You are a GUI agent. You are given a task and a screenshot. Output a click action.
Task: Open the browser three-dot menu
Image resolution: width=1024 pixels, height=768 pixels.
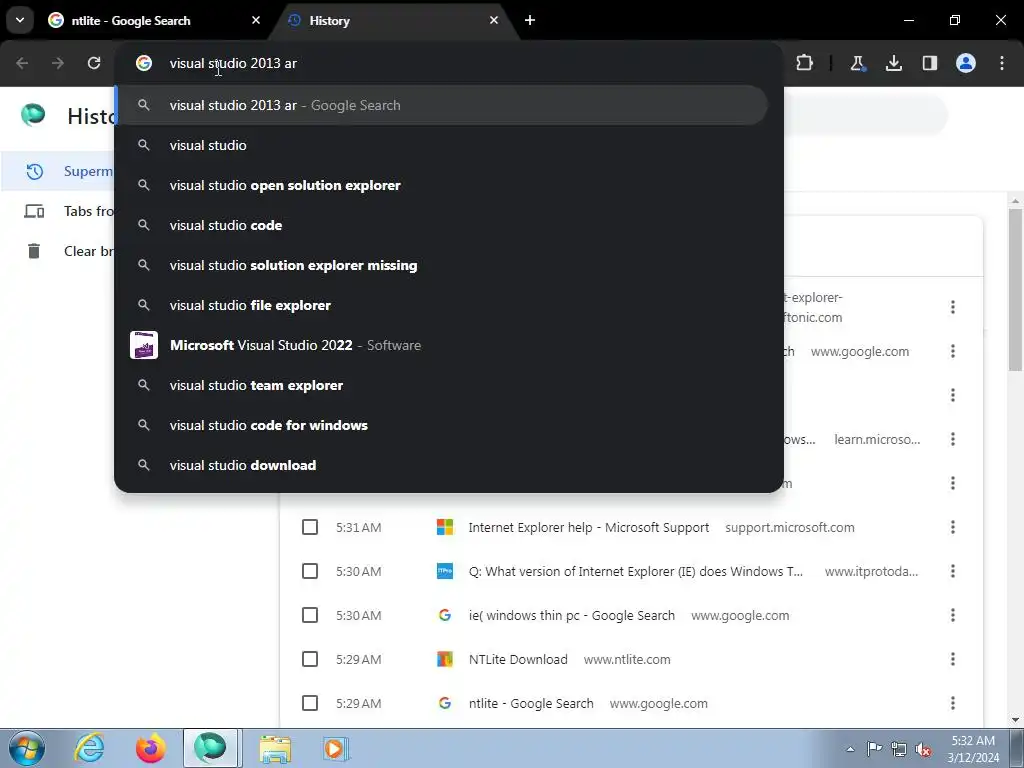pos(1002,63)
